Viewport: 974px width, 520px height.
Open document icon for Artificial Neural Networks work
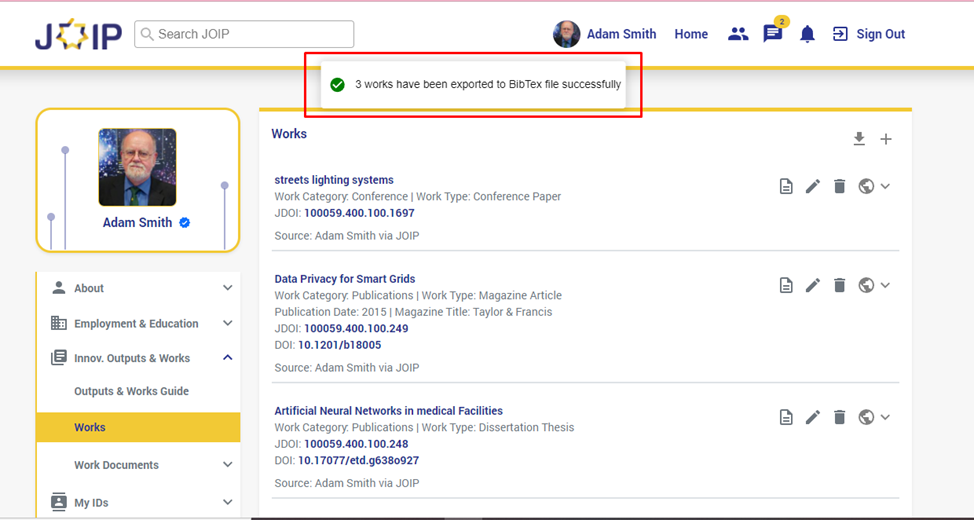(786, 417)
